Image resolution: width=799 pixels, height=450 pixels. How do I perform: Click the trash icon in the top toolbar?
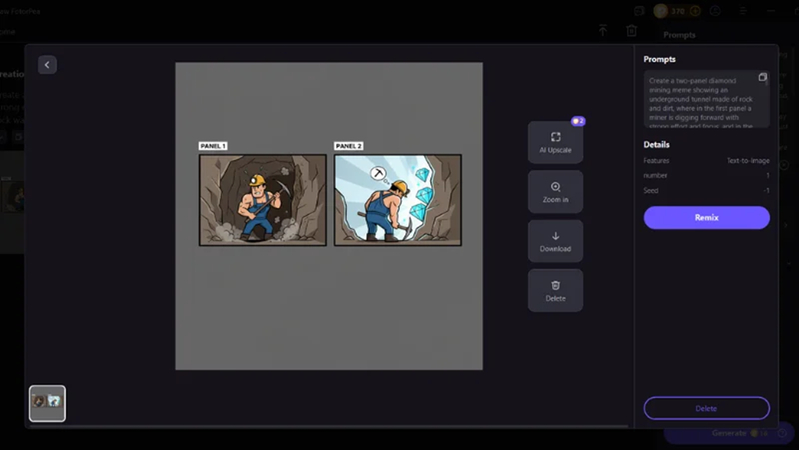[631, 31]
